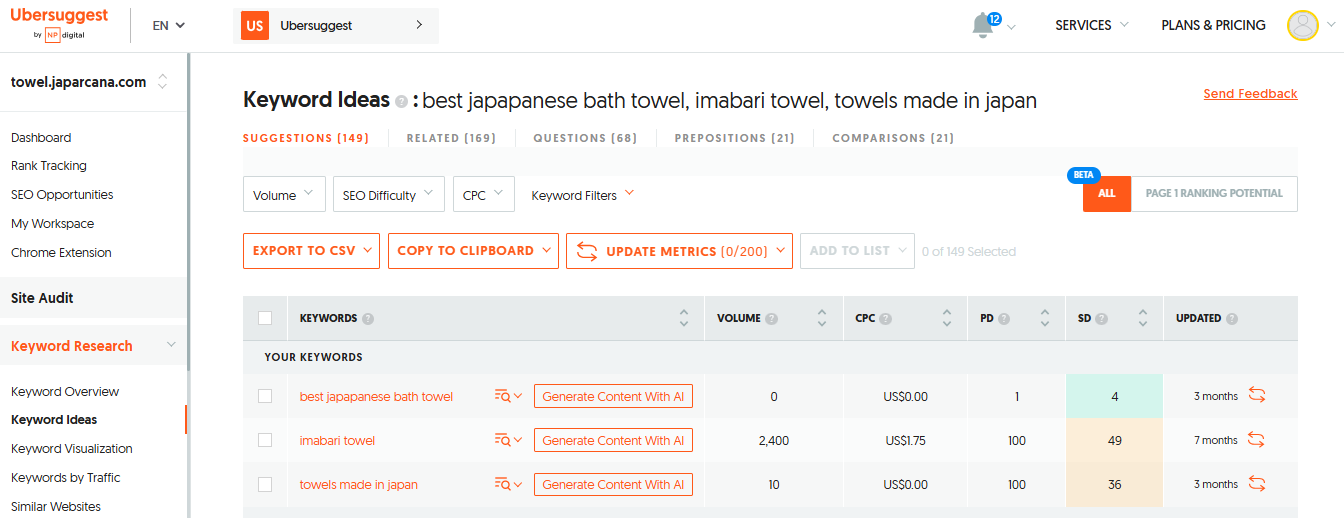Viewport: 1344px width, 518px height.
Task: Generate Content With AI for best japapanese bath towel
Action: [x=613, y=396]
